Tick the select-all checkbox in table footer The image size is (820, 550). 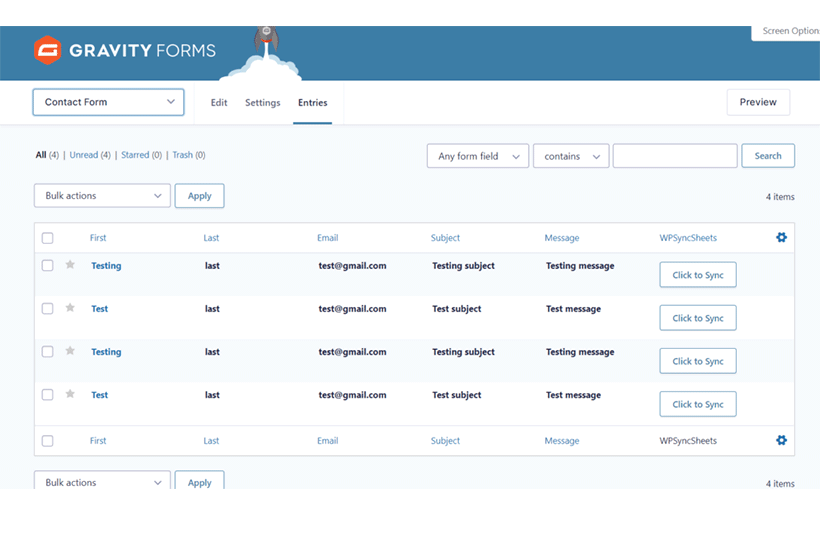click(x=48, y=441)
